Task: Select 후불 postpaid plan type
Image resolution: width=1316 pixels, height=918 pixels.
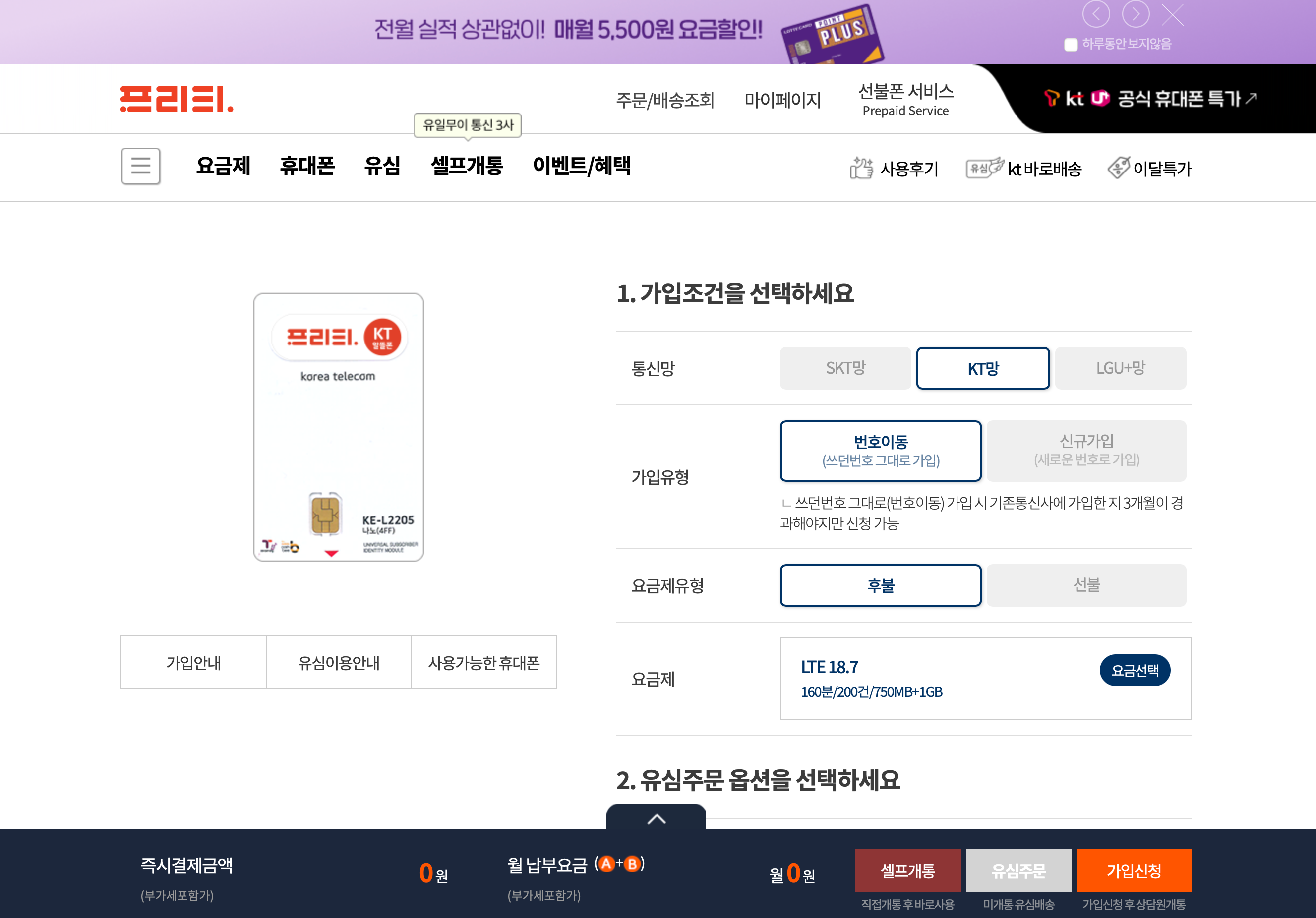Action: pyautogui.click(x=880, y=585)
